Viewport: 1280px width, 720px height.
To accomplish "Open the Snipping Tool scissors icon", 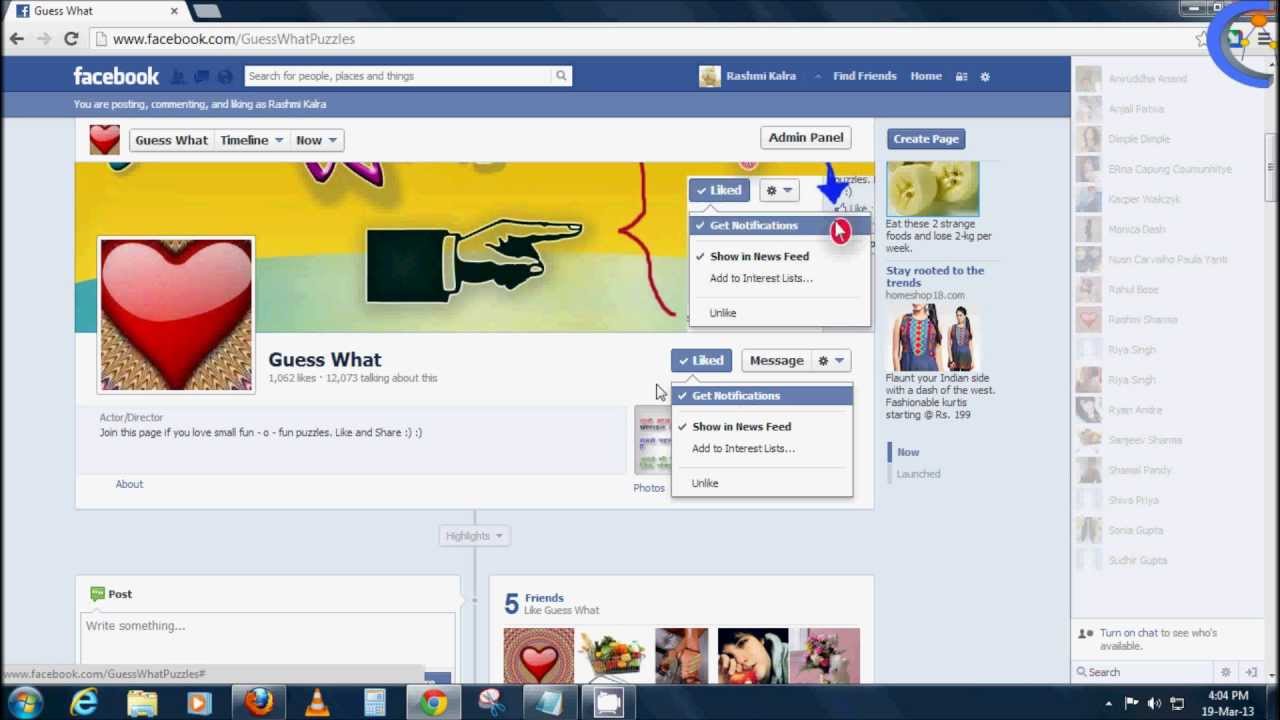I will [x=491, y=703].
